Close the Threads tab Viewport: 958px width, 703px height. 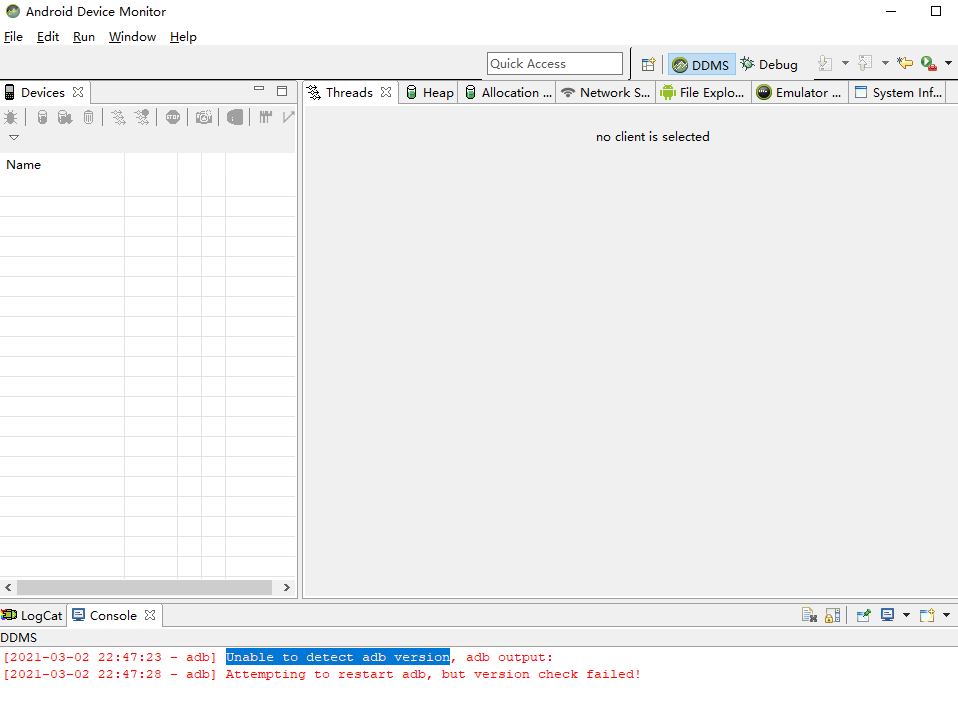pos(386,92)
